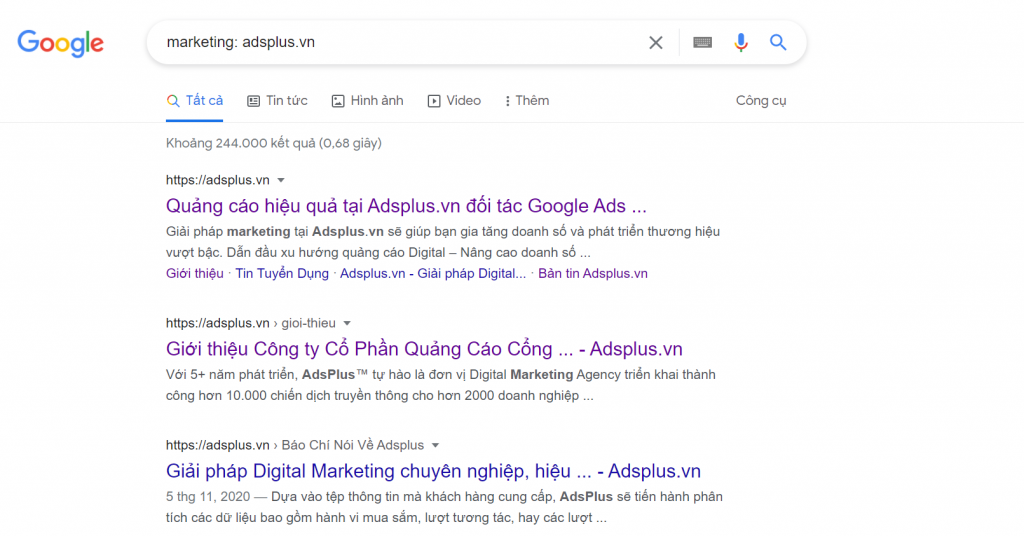Open the Công cụ tools option
This screenshot has height=536, width=1024.
click(x=761, y=101)
